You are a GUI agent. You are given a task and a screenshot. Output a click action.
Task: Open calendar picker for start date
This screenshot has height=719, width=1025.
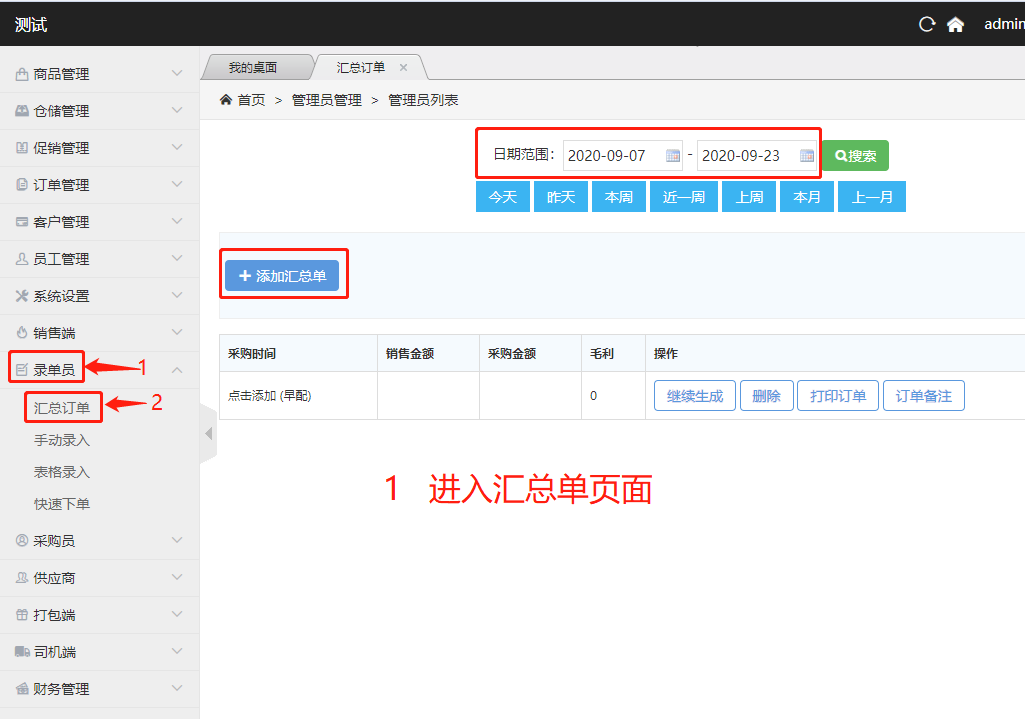click(673, 156)
